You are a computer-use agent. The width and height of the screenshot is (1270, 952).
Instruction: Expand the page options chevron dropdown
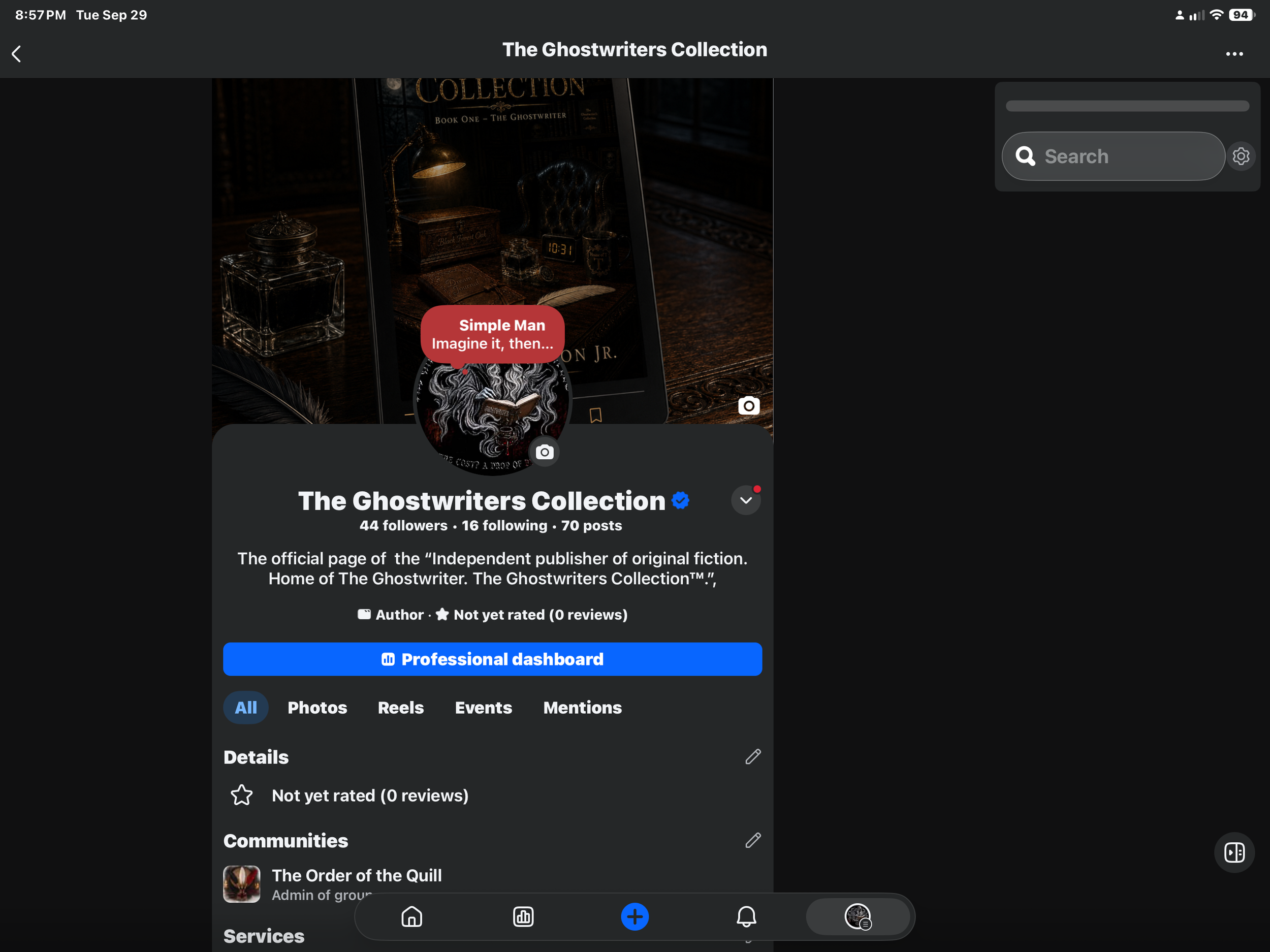pyautogui.click(x=746, y=500)
